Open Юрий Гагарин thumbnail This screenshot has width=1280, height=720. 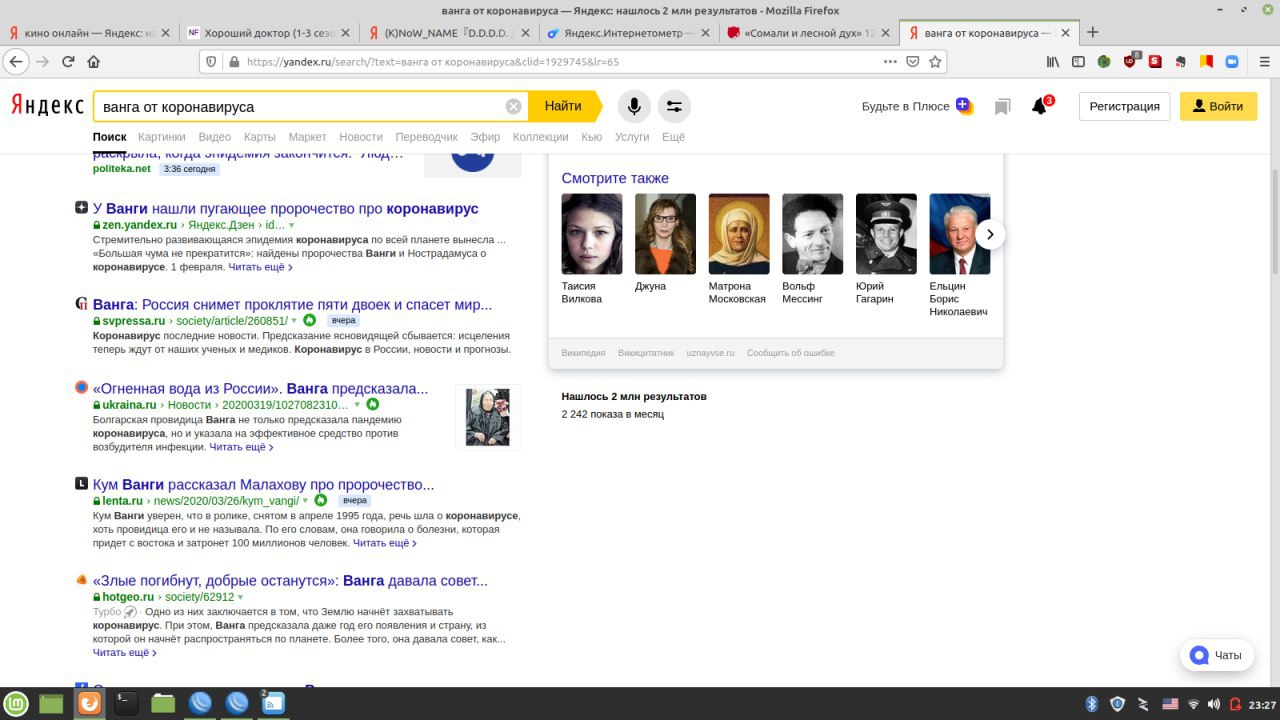(886, 234)
